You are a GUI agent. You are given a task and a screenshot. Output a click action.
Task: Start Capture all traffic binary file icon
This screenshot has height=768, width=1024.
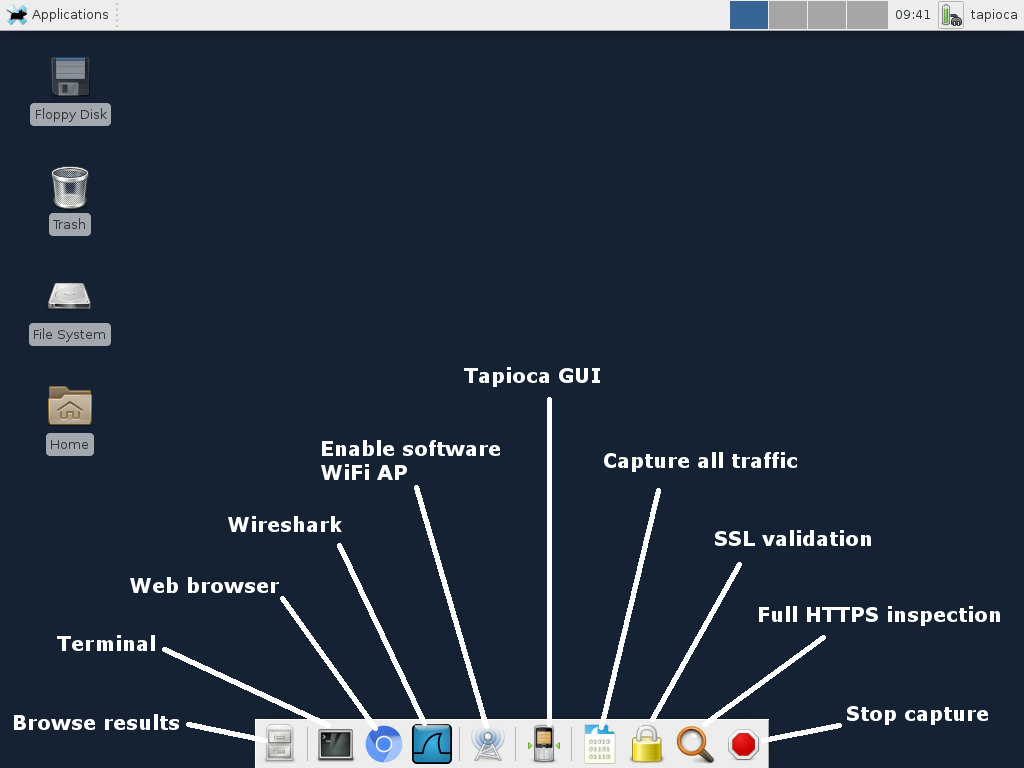coord(600,744)
